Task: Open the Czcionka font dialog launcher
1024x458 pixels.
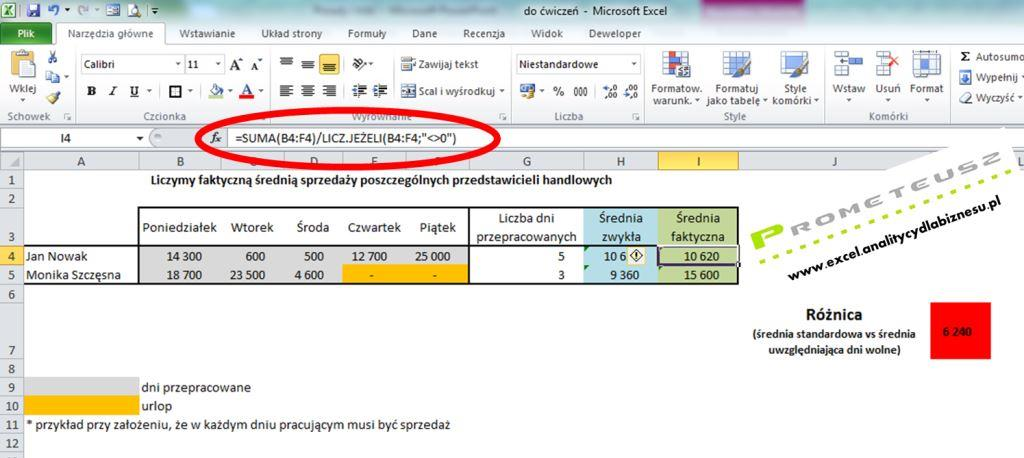Action: (x=263, y=116)
